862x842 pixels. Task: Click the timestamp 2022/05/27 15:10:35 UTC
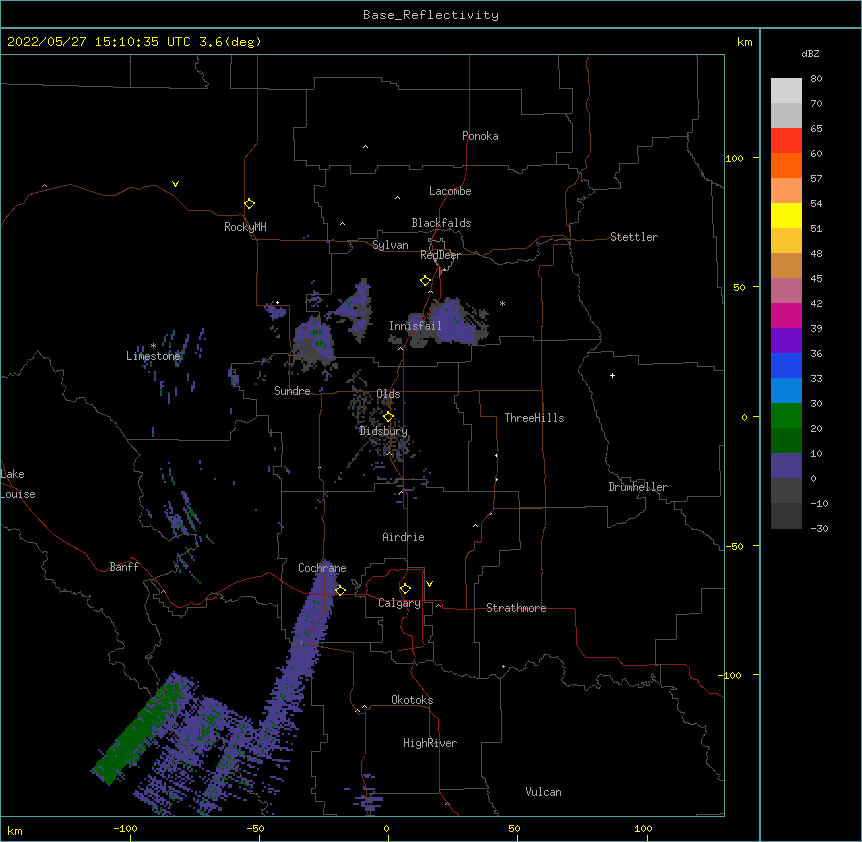(99, 42)
